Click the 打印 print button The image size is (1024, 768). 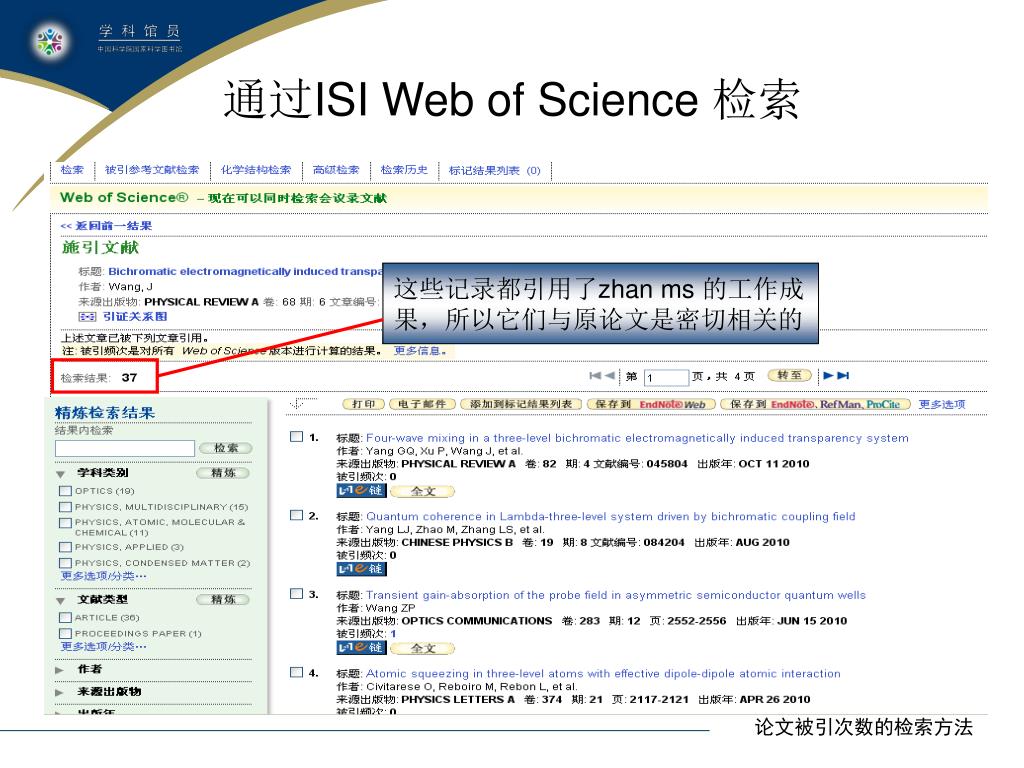point(364,404)
